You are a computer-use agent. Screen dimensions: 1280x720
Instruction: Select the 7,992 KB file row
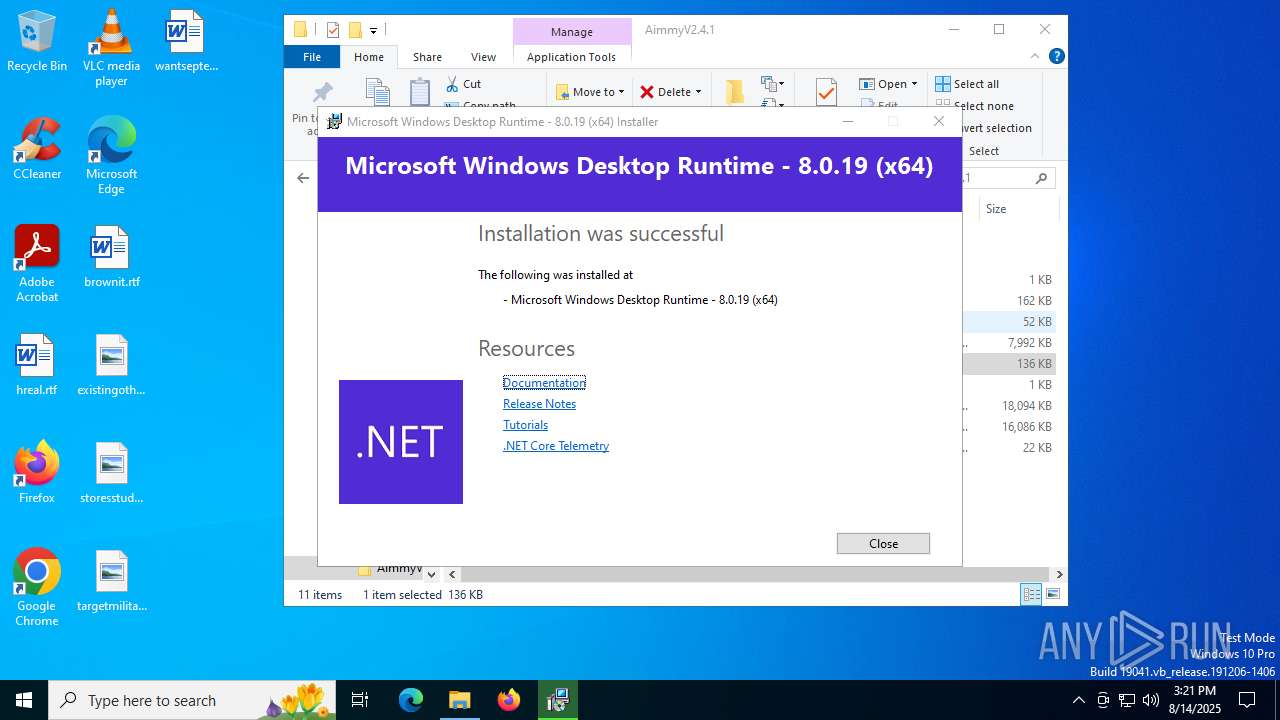(1010, 343)
